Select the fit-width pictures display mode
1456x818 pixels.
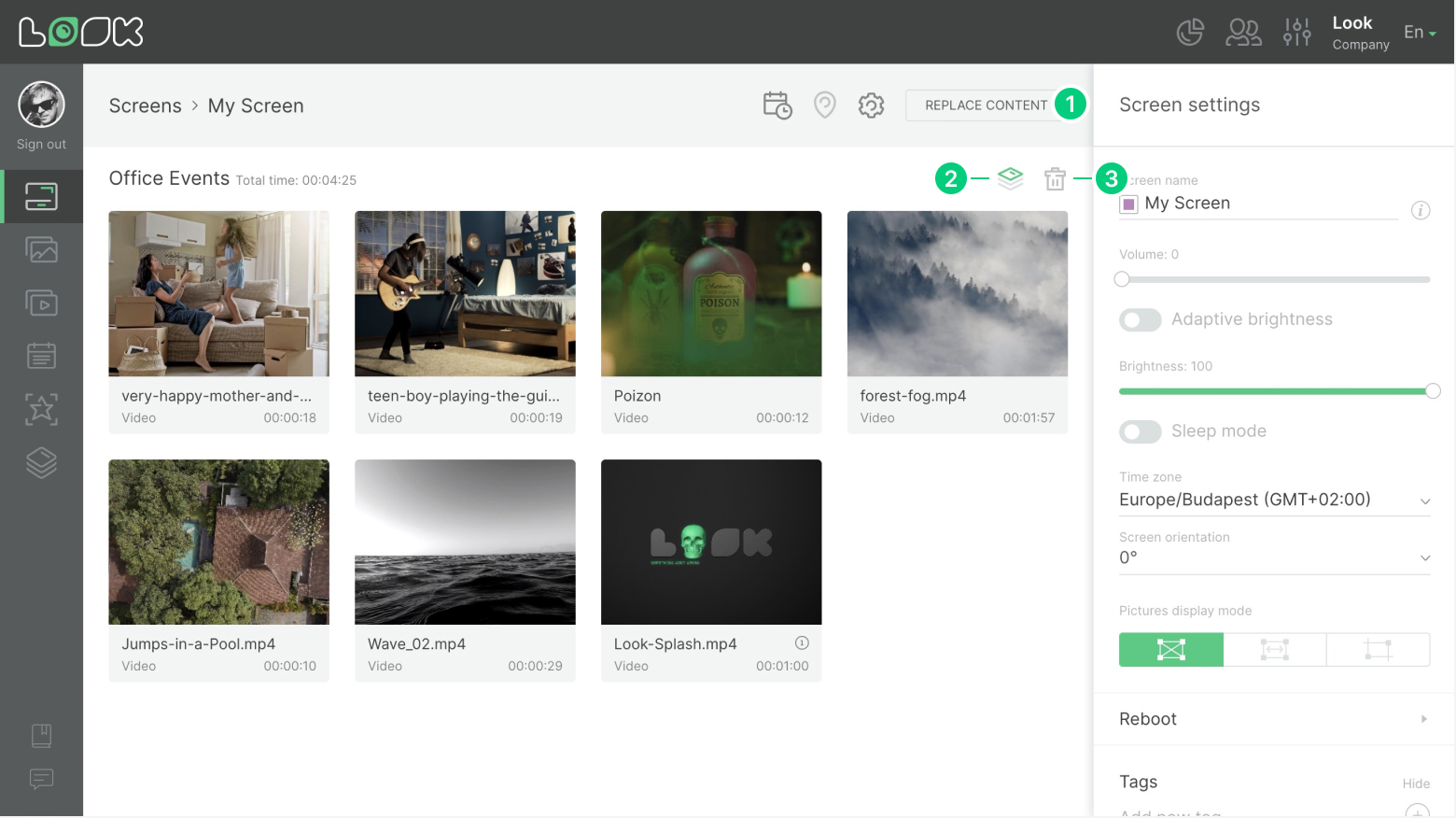(x=1274, y=649)
